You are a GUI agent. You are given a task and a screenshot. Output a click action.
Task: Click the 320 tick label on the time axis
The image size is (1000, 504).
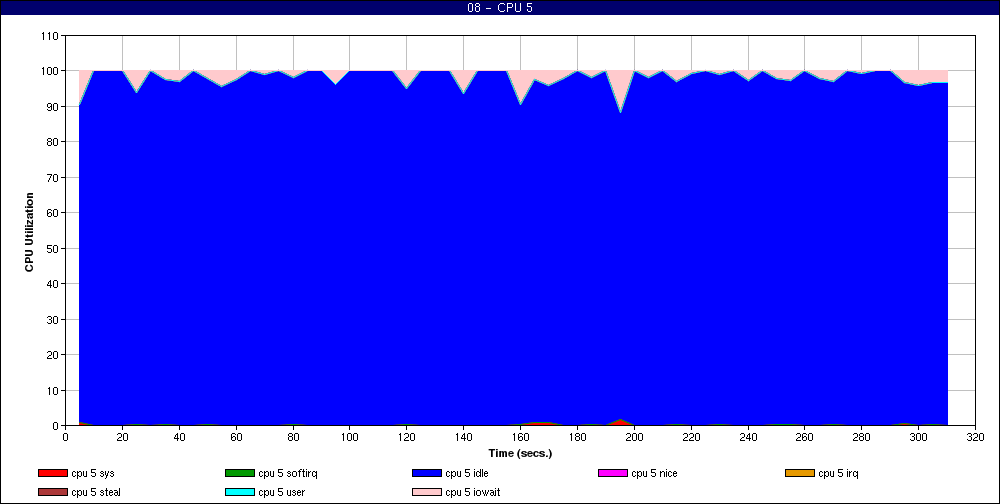[975, 437]
